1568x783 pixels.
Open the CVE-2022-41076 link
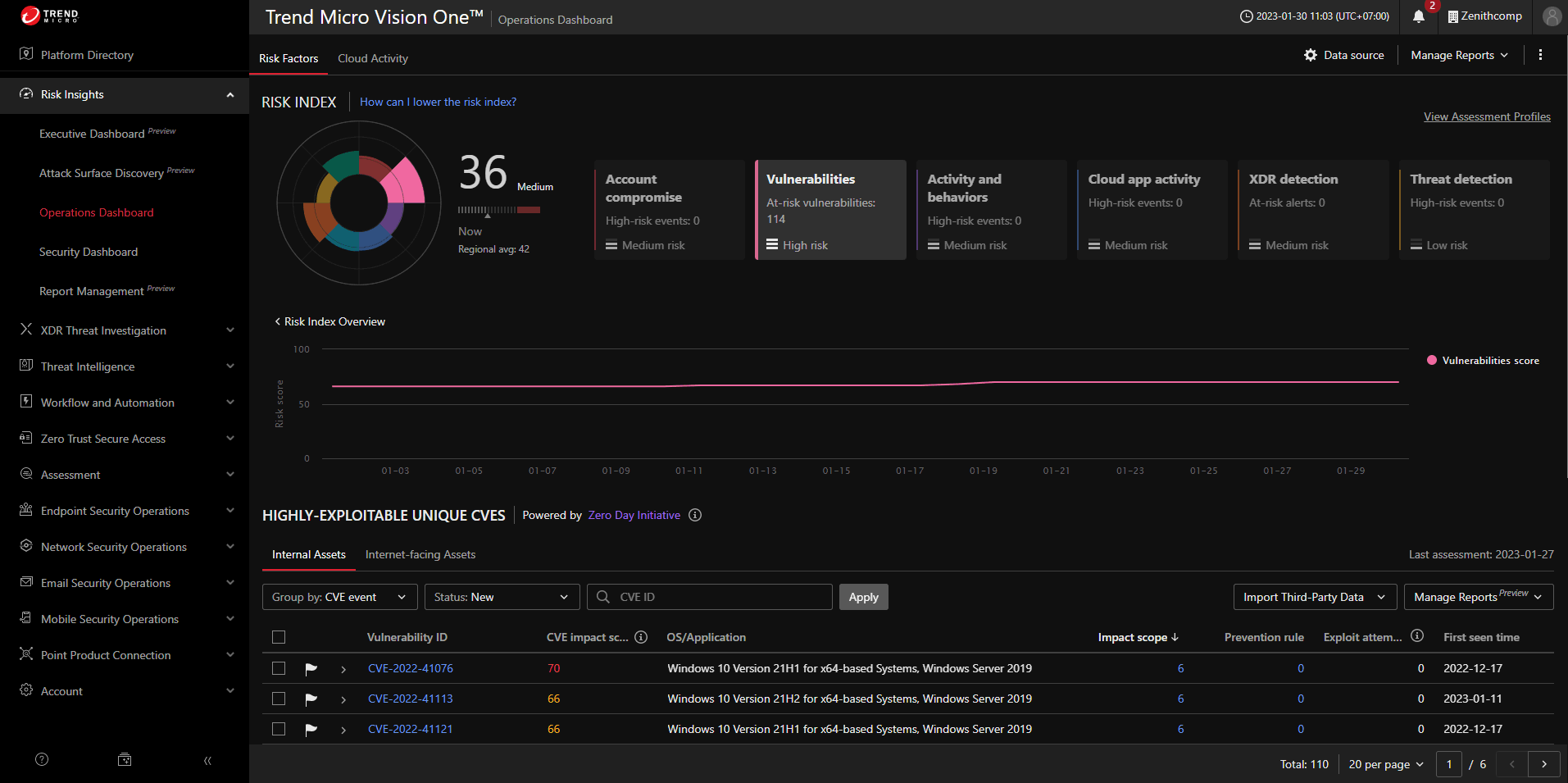411,668
